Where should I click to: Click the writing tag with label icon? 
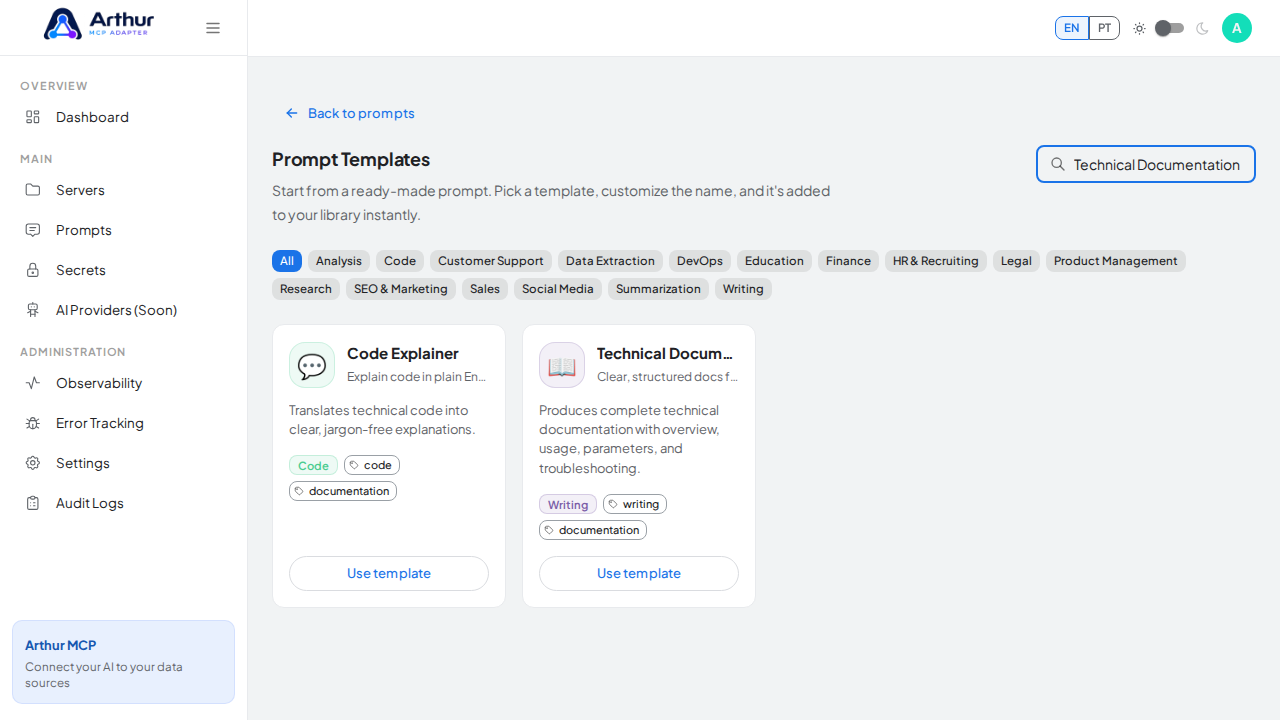click(x=635, y=504)
